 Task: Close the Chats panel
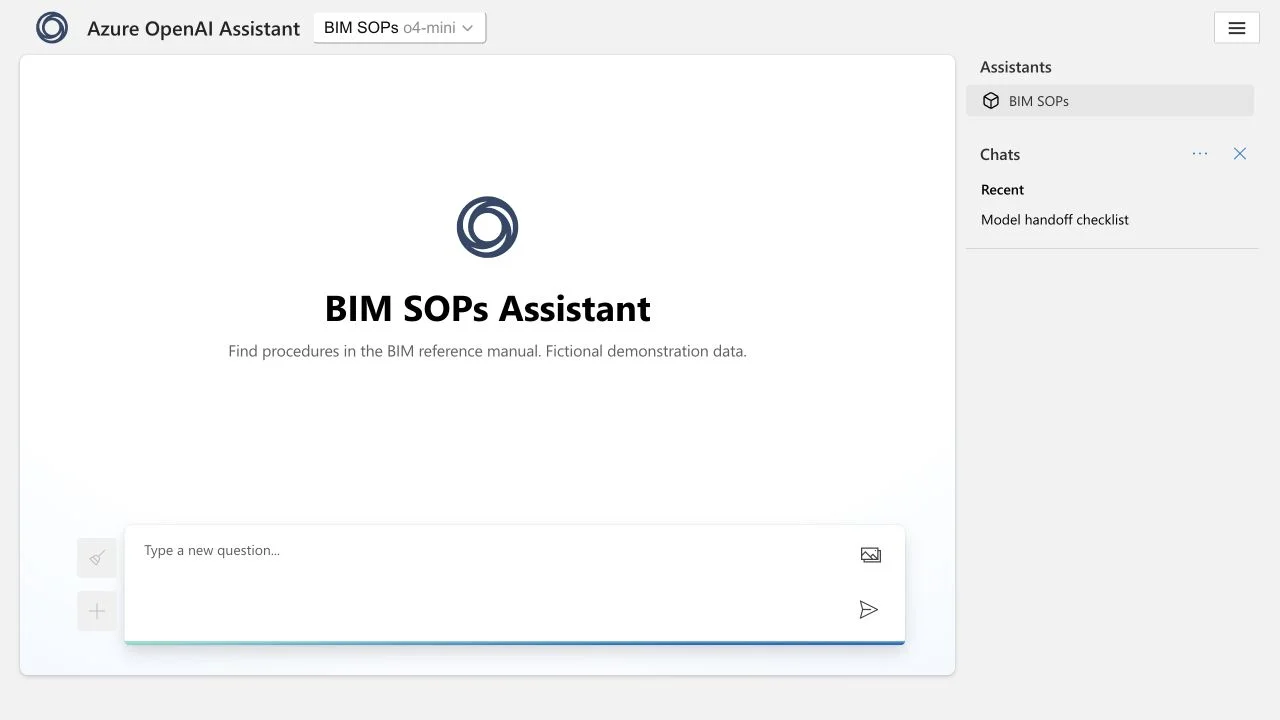coord(1240,154)
